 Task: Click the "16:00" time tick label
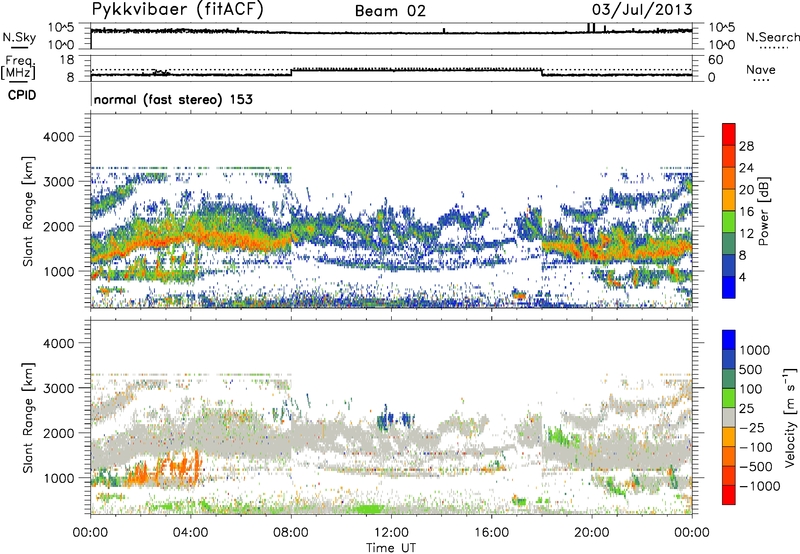[x=492, y=533]
